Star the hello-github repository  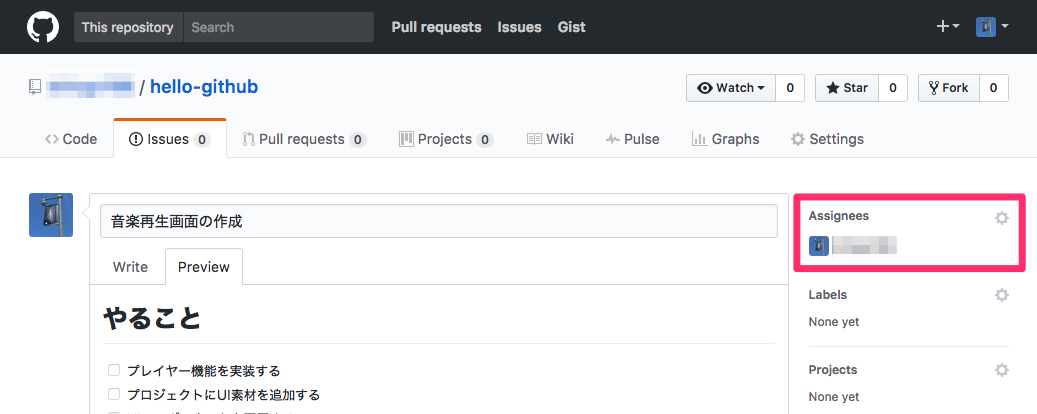click(846, 88)
